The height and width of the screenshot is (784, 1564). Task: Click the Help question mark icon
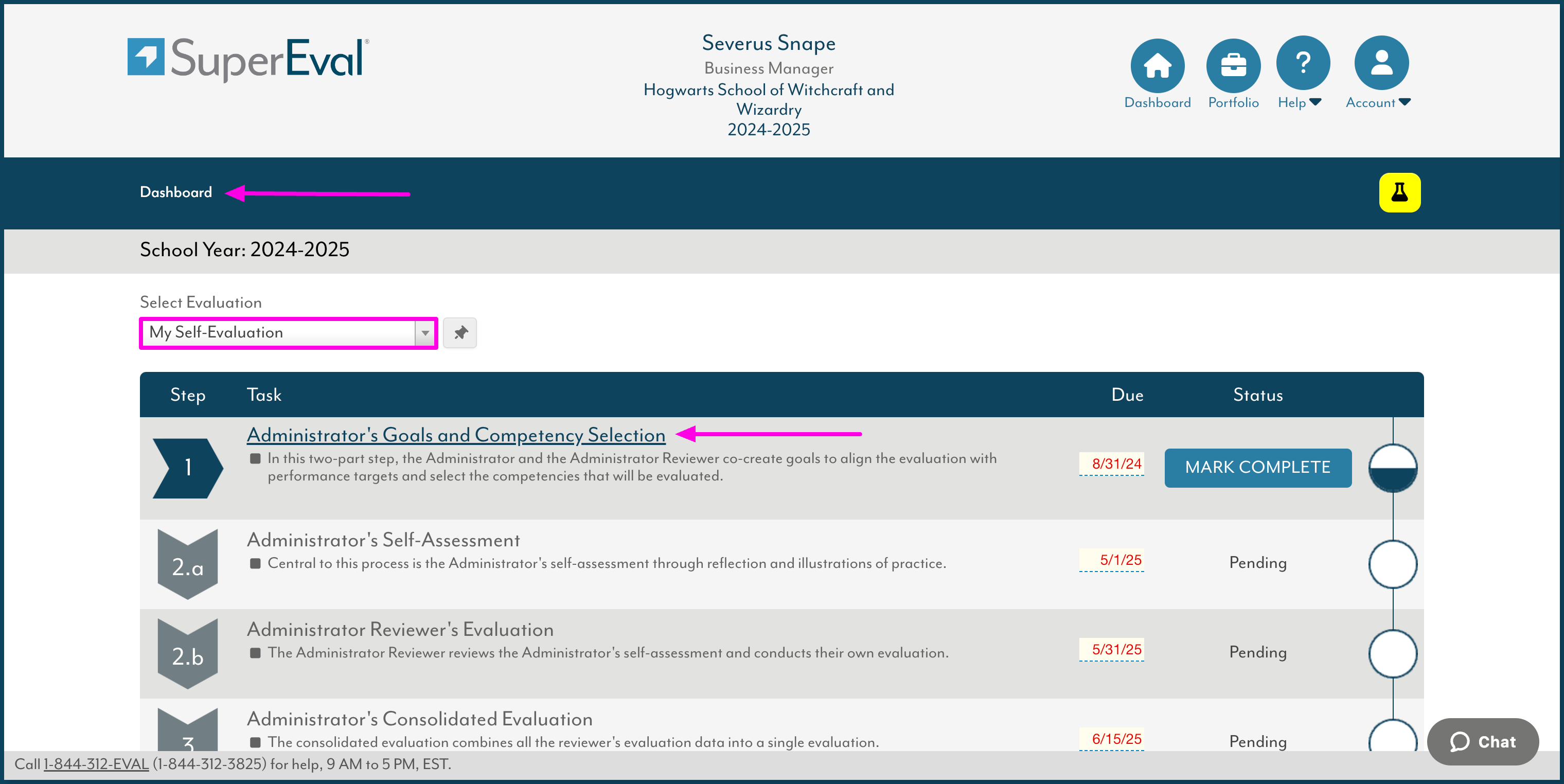pyautogui.click(x=1303, y=63)
